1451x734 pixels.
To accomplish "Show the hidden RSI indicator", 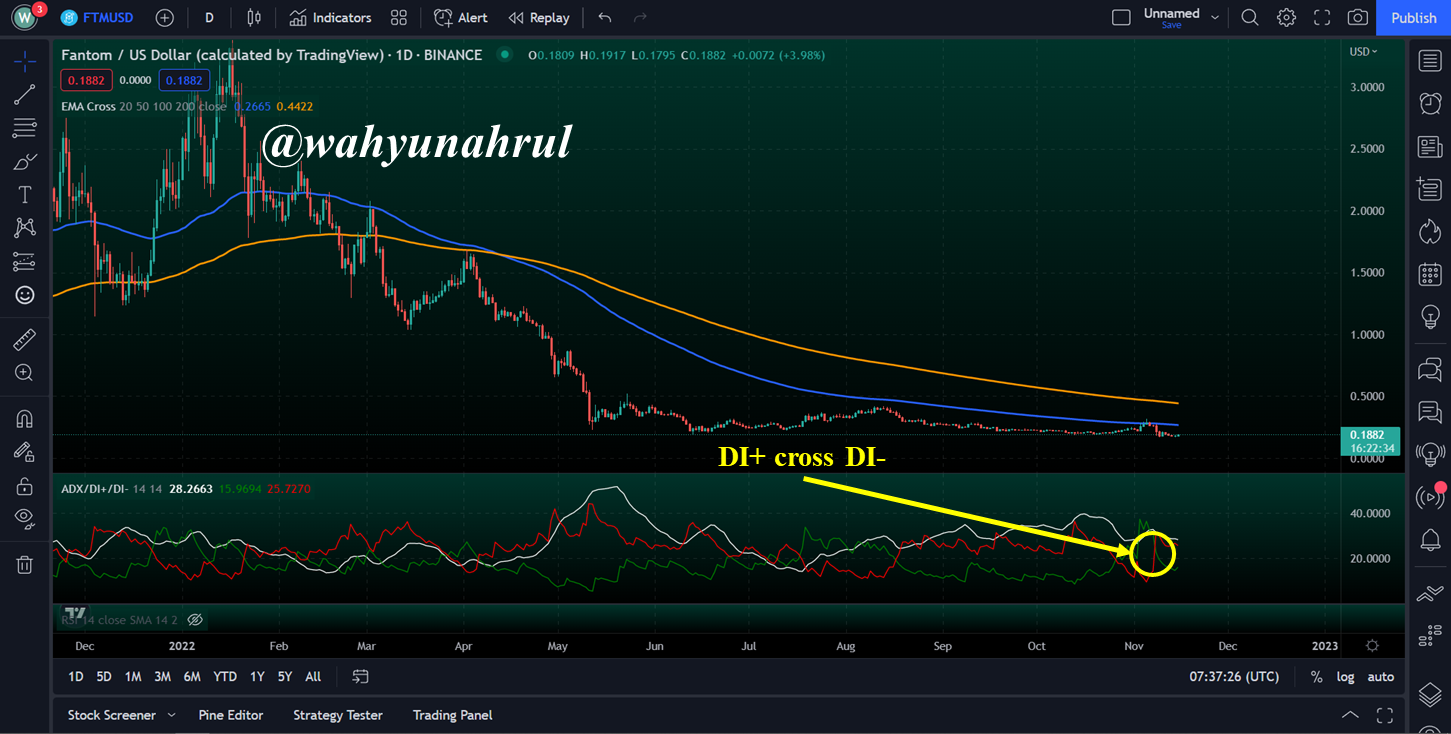I will click(x=195, y=620).
